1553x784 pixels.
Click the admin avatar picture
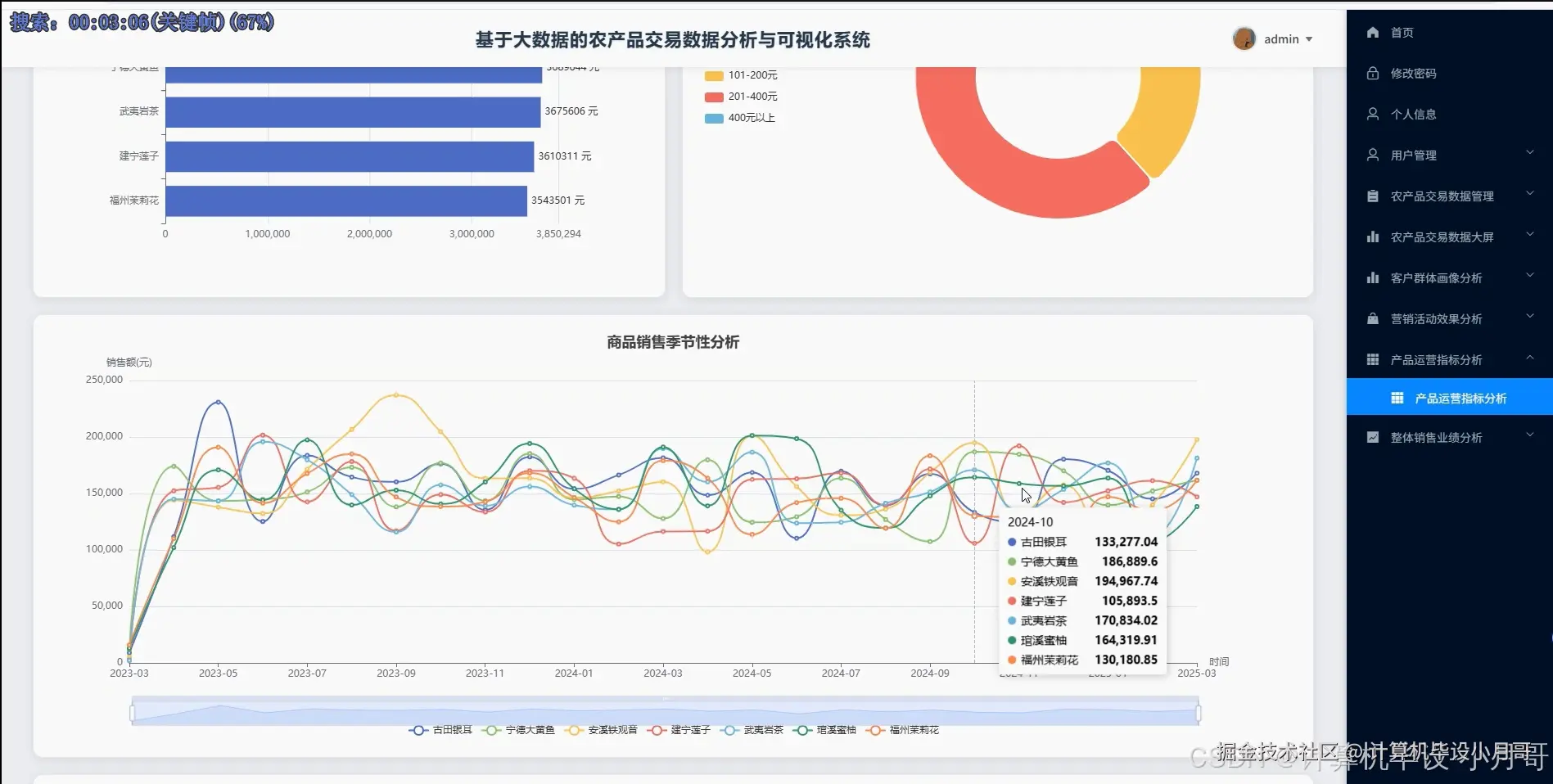[x=1244, y=38]
